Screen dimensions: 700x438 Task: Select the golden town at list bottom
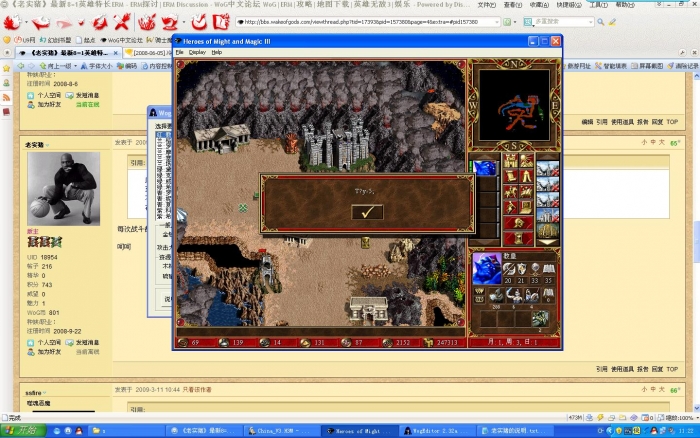(548, 231)
